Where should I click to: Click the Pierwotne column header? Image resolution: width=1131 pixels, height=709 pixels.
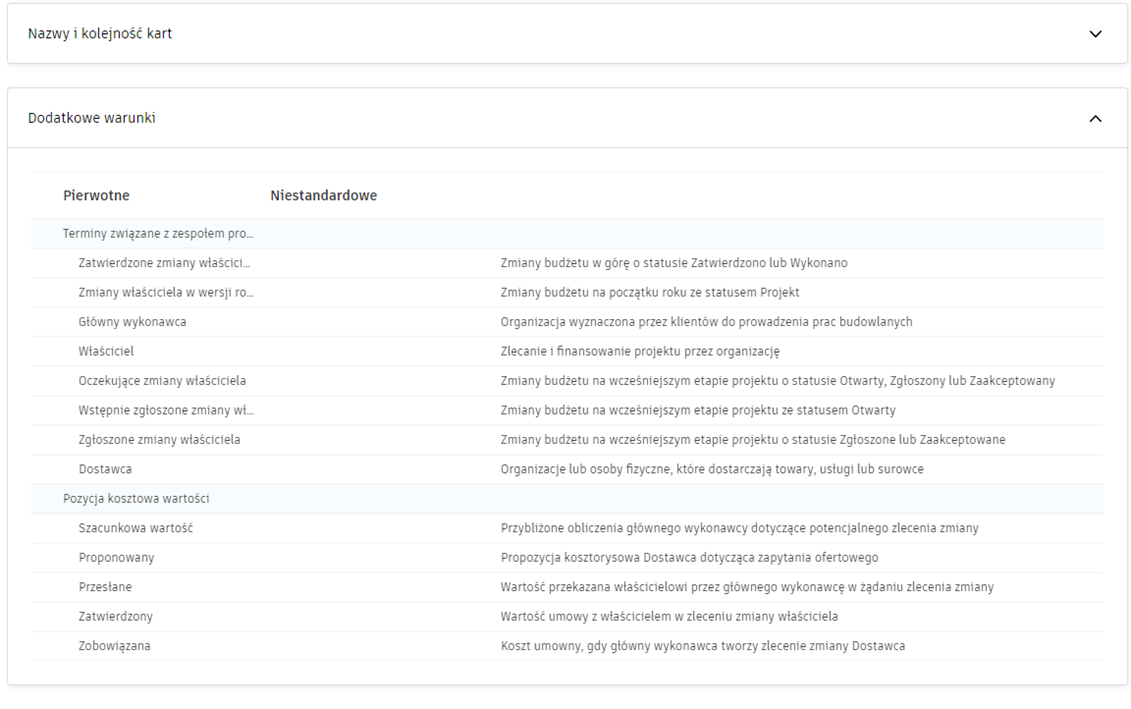pyautogui.click(x=96, y=196)
